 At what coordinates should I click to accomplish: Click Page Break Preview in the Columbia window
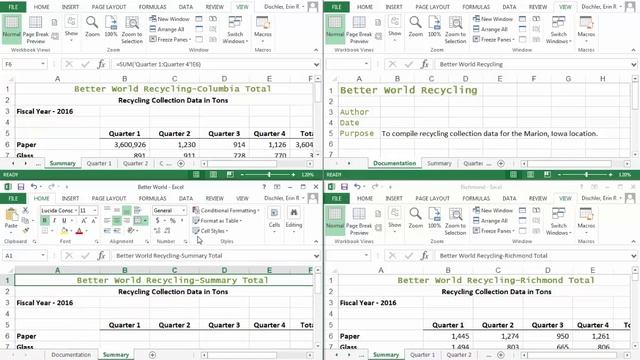(x=36, y=30)
